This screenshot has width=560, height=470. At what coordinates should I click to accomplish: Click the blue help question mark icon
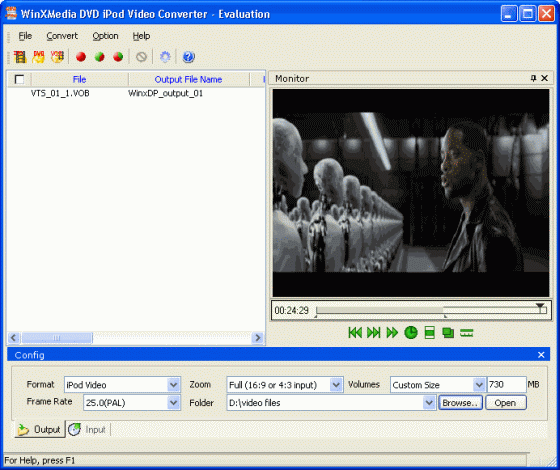(x=189, y=57)
